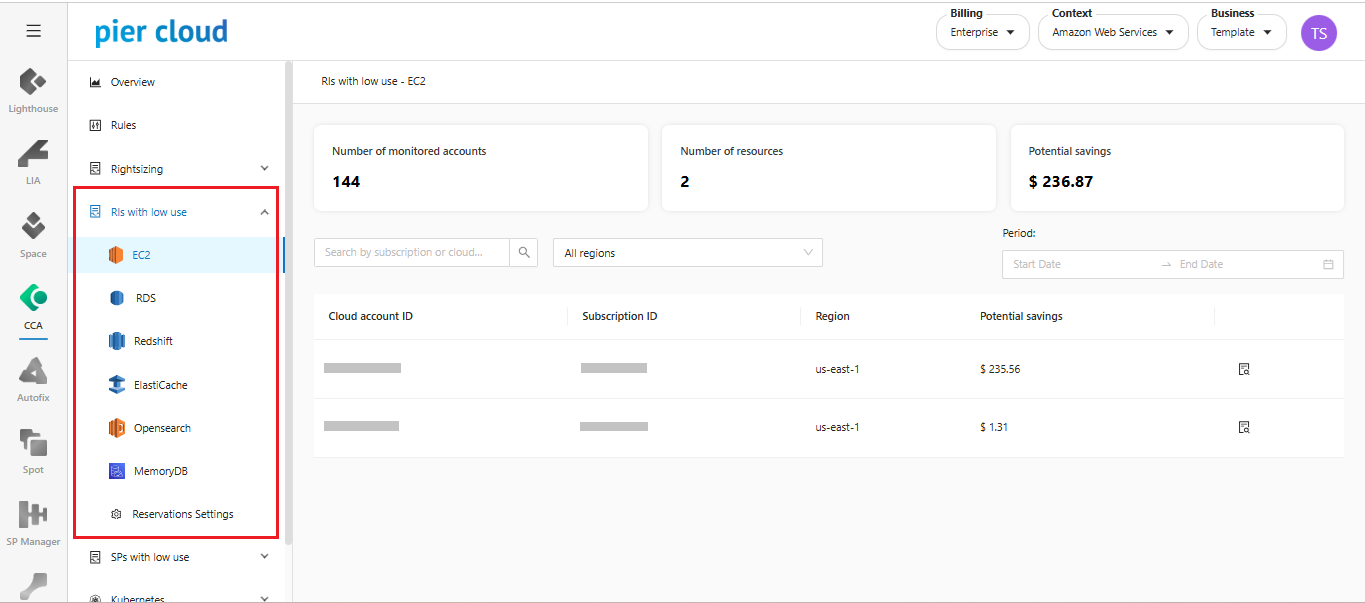The image size is (1365, 603).
Task: Open the SP Manager module icon
Action: pyautogui.click(x=33, y=516)
